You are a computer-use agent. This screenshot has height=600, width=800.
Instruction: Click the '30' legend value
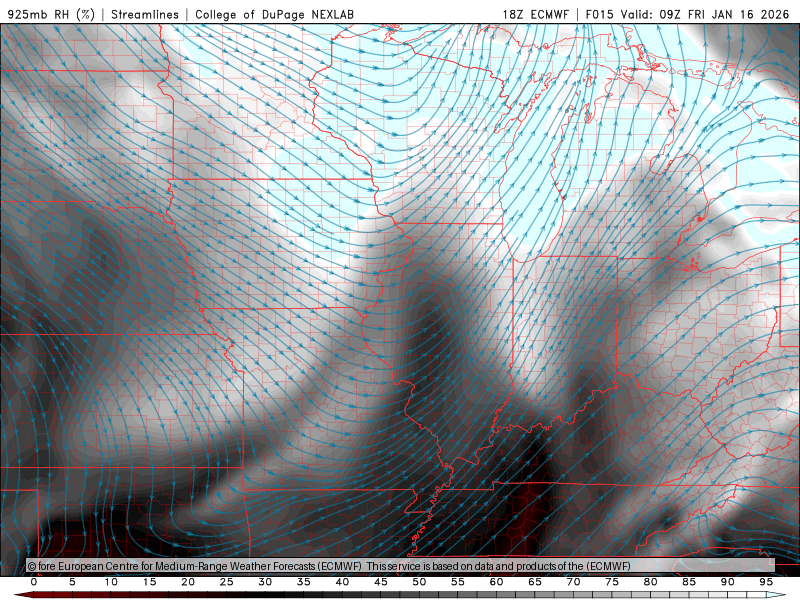click(x=265, y=582)
